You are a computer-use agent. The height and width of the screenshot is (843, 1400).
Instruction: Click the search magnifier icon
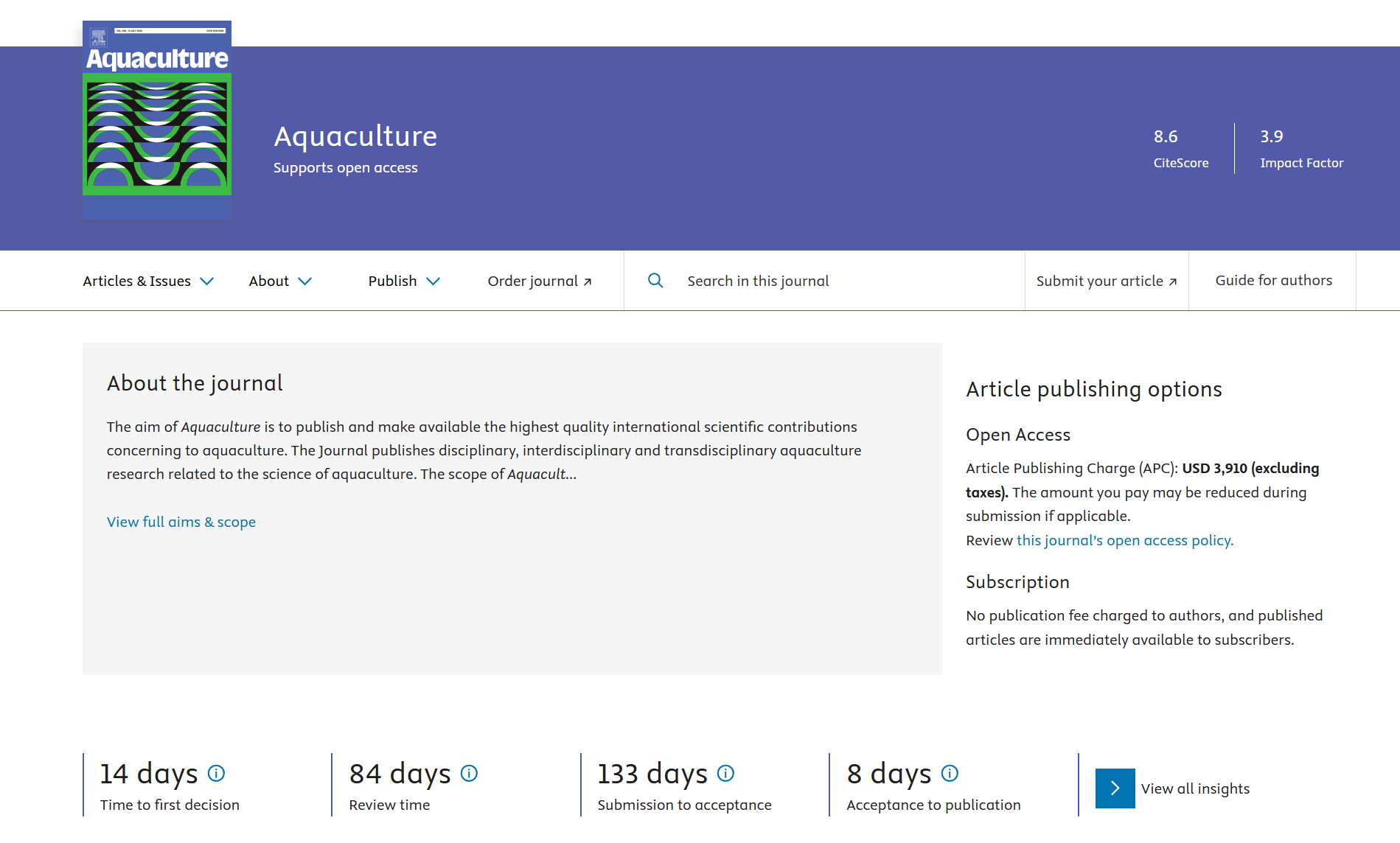click(655, 281)
